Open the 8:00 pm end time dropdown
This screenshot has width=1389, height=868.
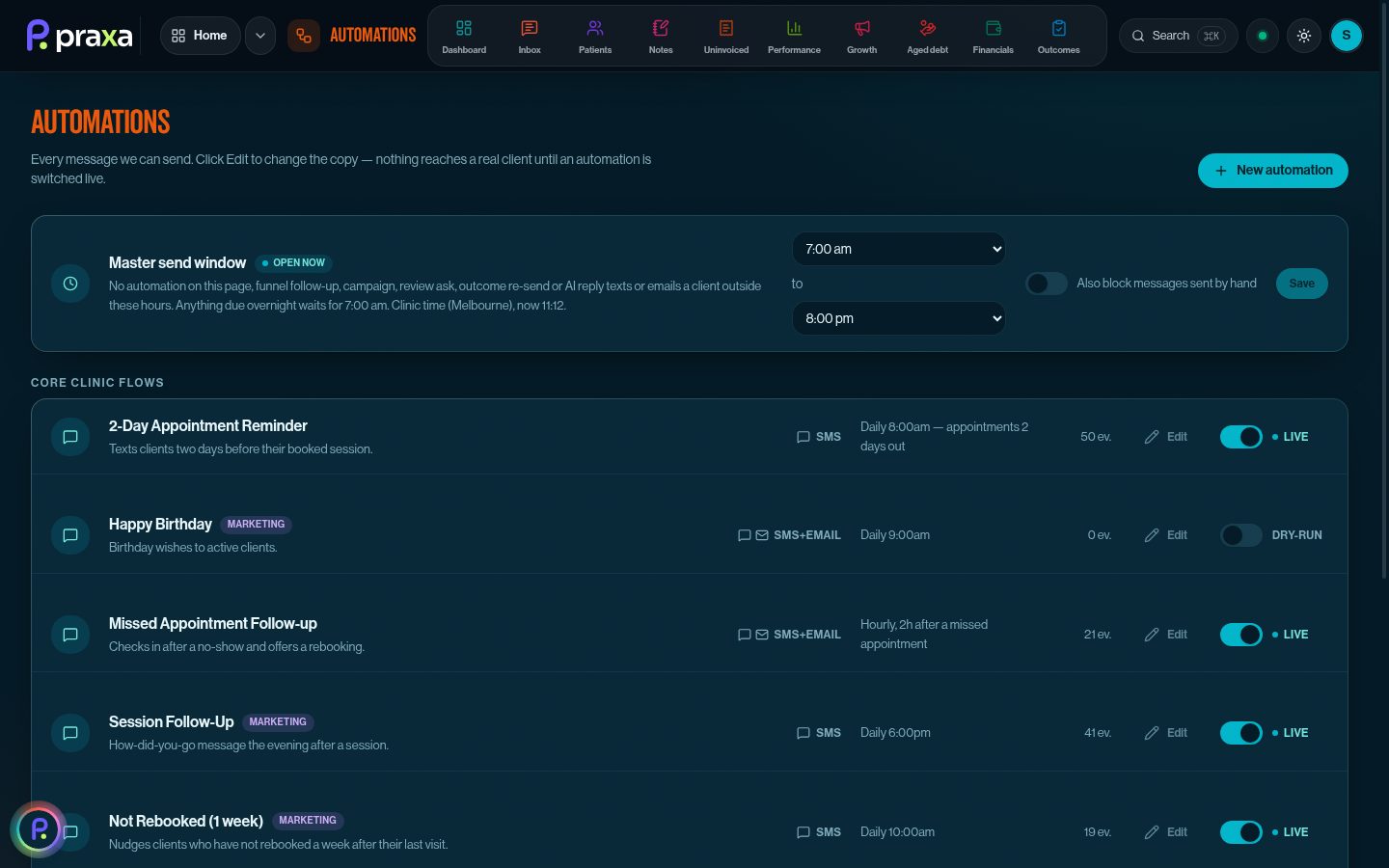coord(899,318)
